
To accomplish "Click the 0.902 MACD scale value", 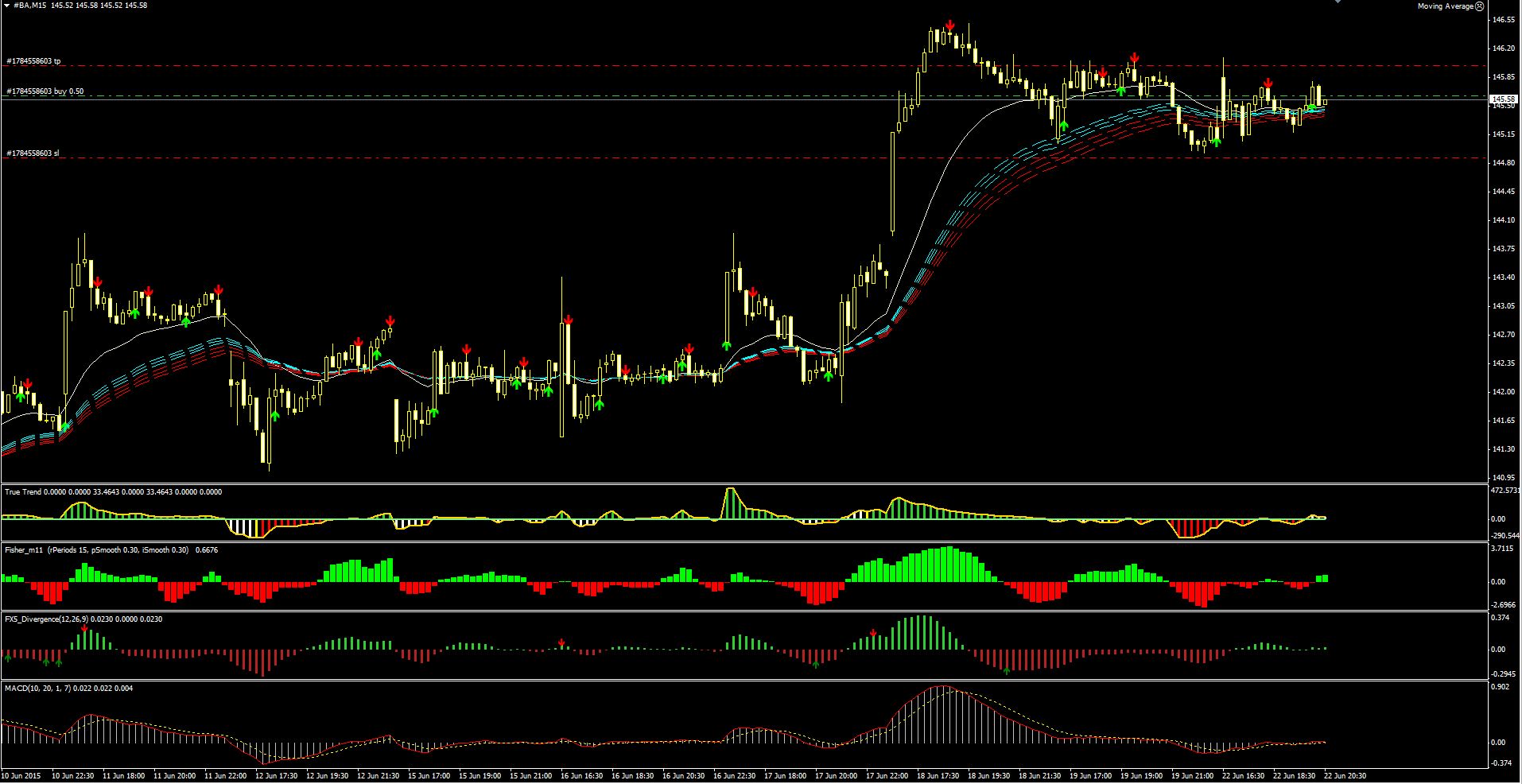I will (x=1498, y=687).
